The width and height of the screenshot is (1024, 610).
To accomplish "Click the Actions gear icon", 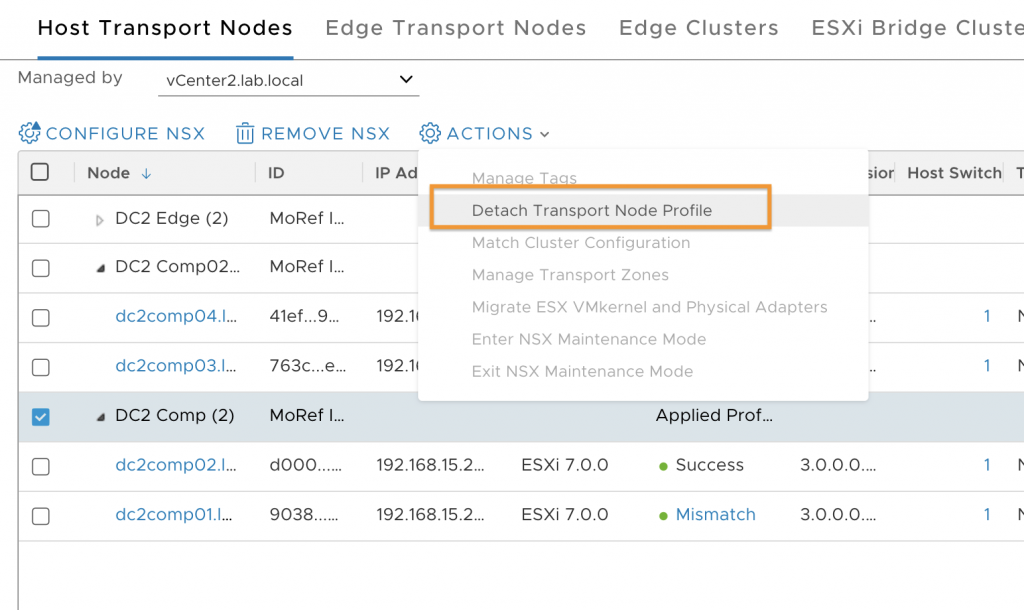I will point(430,133).
